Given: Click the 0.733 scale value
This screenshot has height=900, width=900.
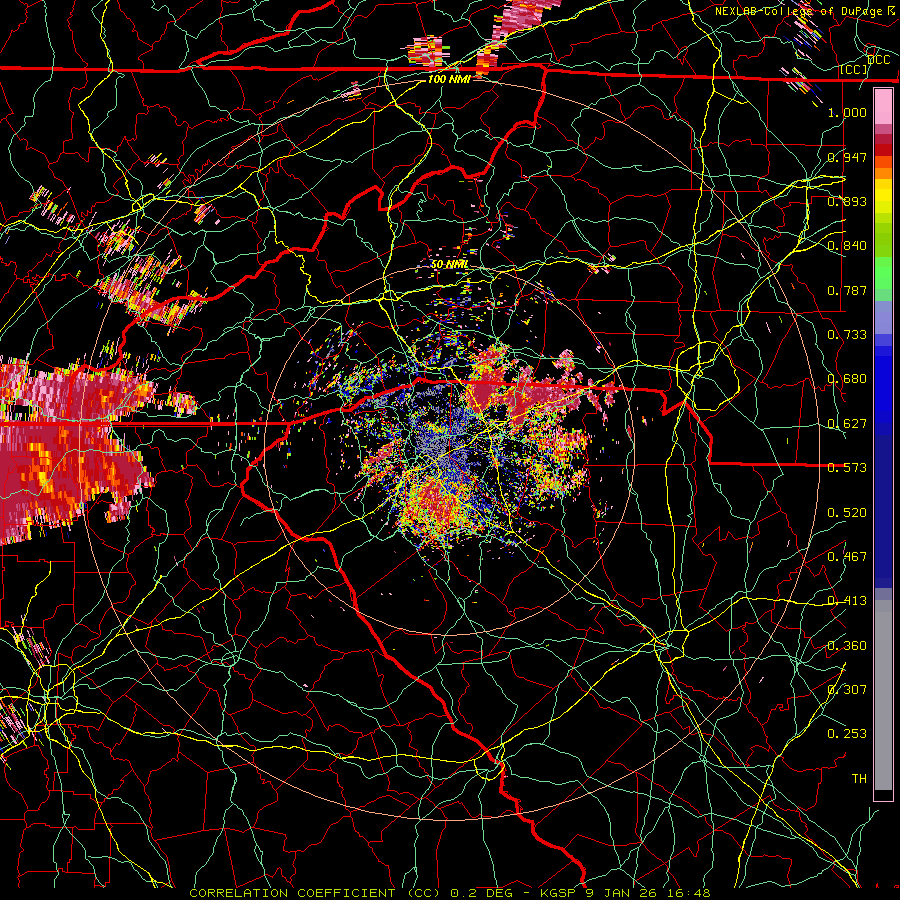Looking at the screenshot, I should (x=847, y=334).
